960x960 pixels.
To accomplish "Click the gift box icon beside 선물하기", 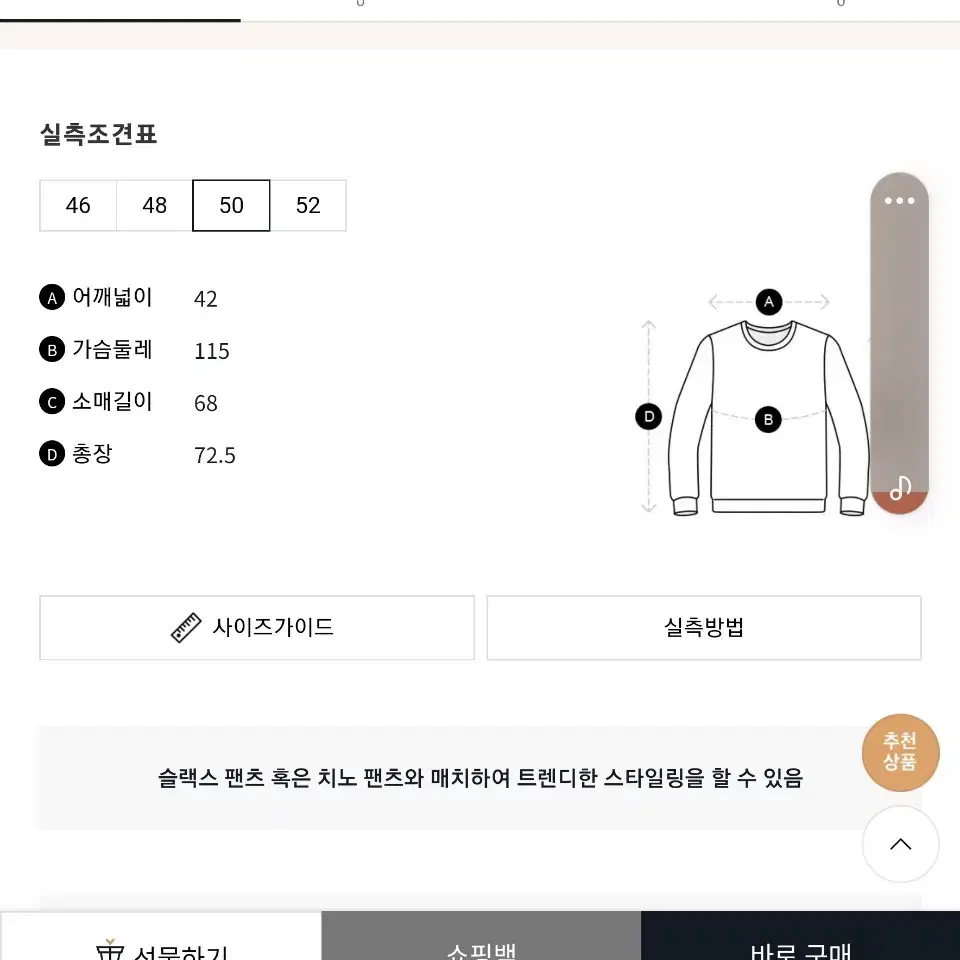I will pos(110,950).
